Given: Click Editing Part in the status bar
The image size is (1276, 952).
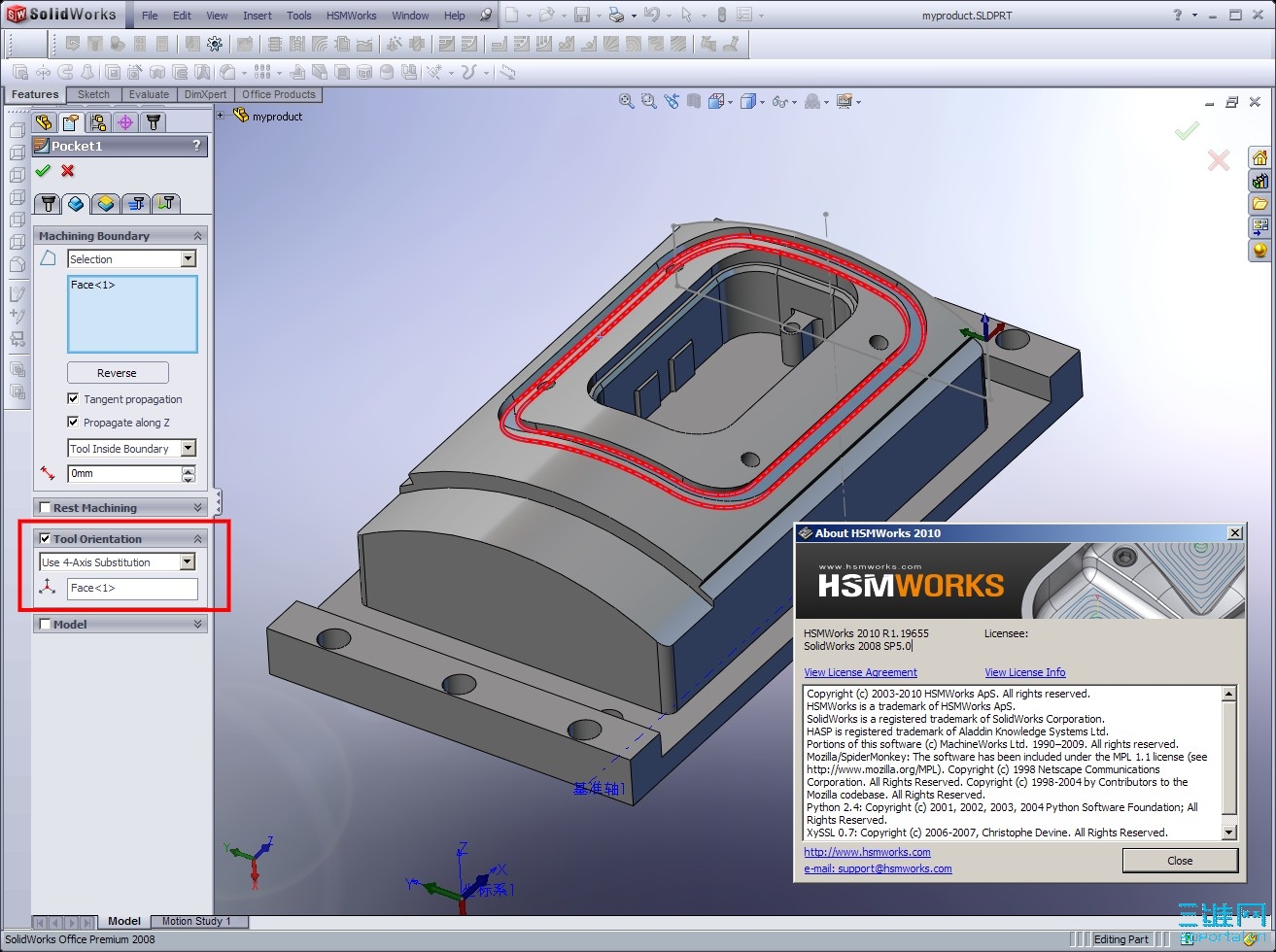Looking at the screenshot, I should (1121, 939).
